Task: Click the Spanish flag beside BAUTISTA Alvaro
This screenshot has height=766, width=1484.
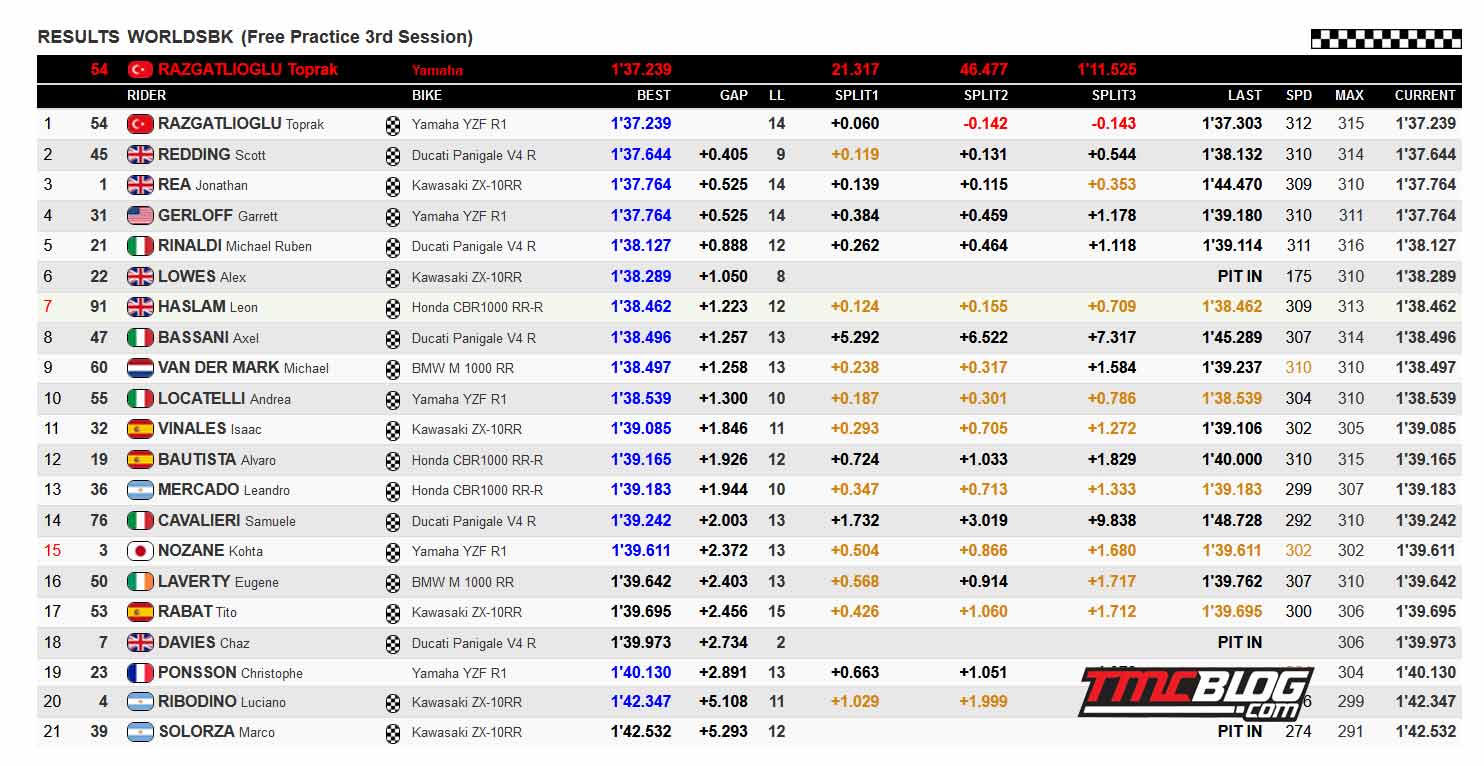Action: click(140, 460)
